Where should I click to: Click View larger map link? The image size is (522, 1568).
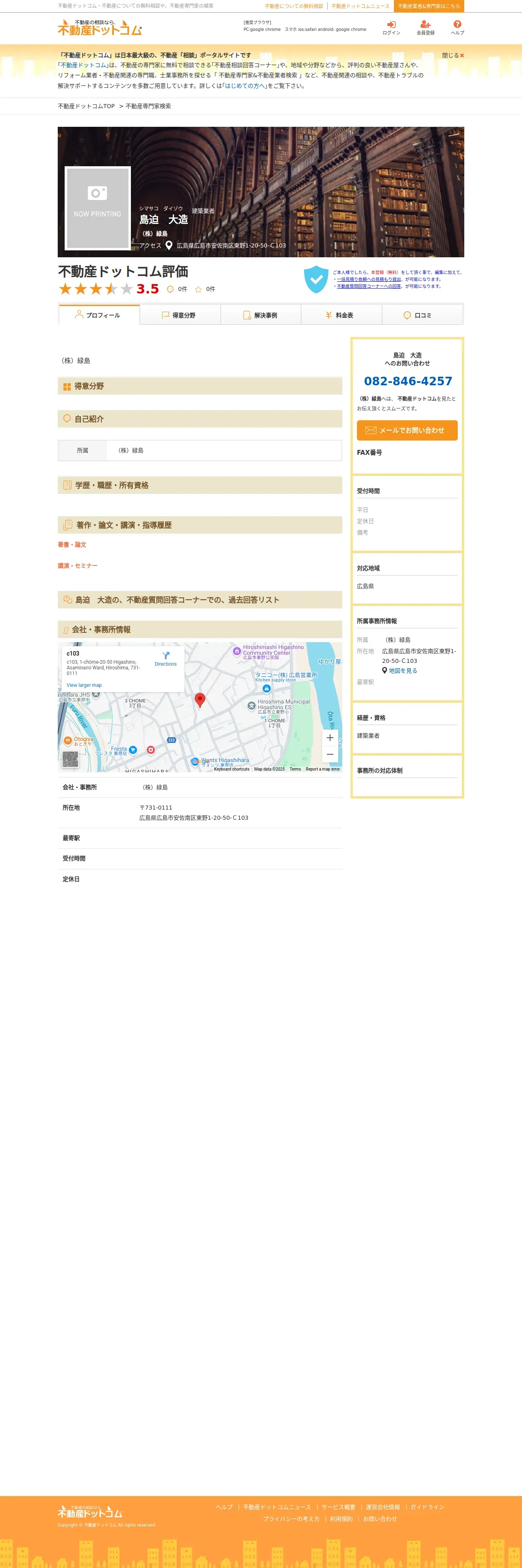tap(84, 685)
